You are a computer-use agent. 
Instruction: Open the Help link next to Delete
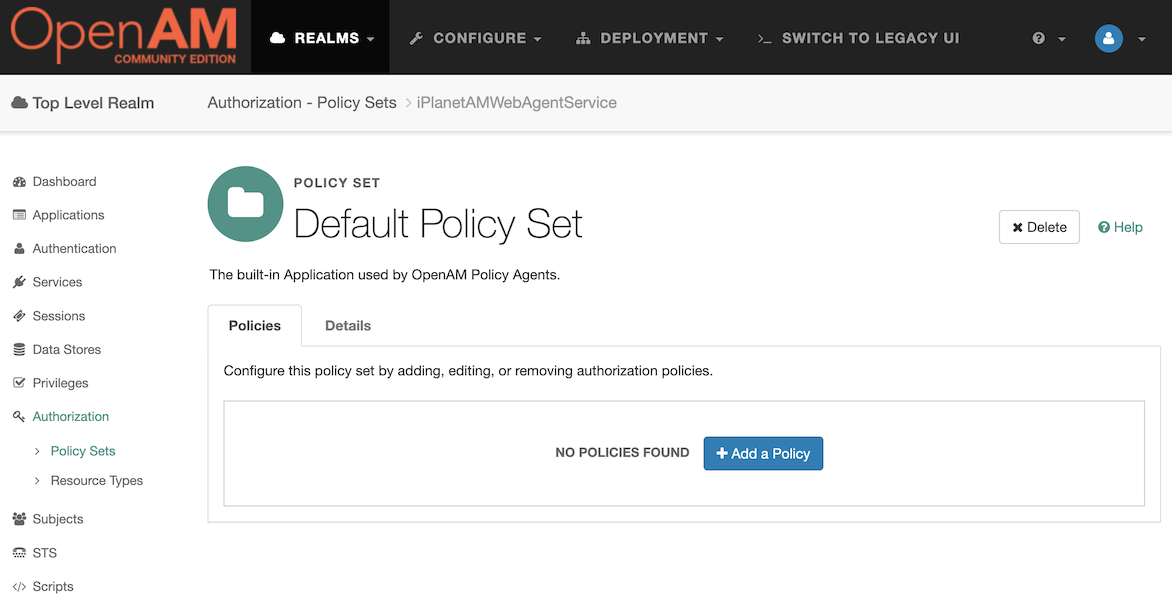click(1120, 227)
